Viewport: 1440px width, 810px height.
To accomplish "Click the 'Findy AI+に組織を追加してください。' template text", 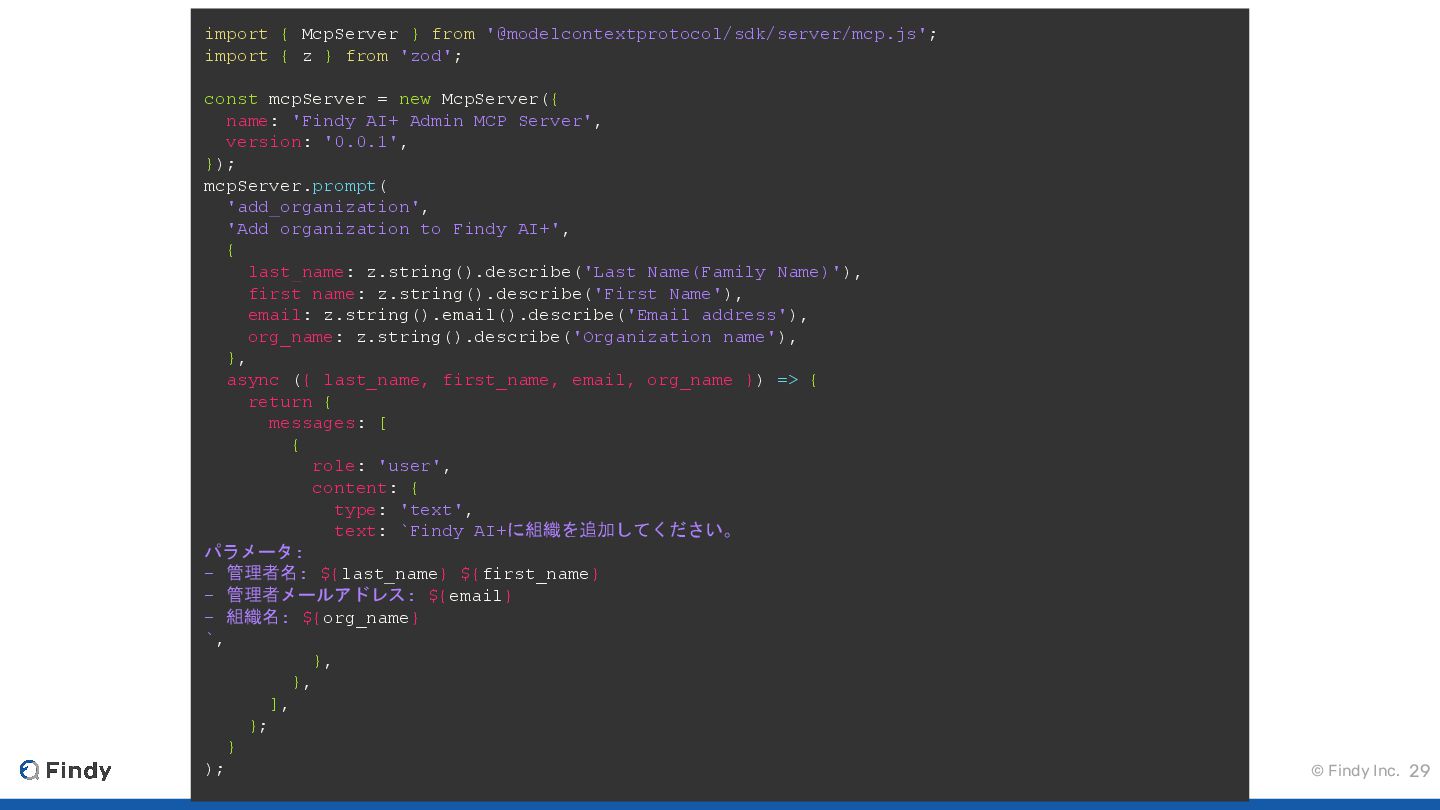I will [572, 530].
